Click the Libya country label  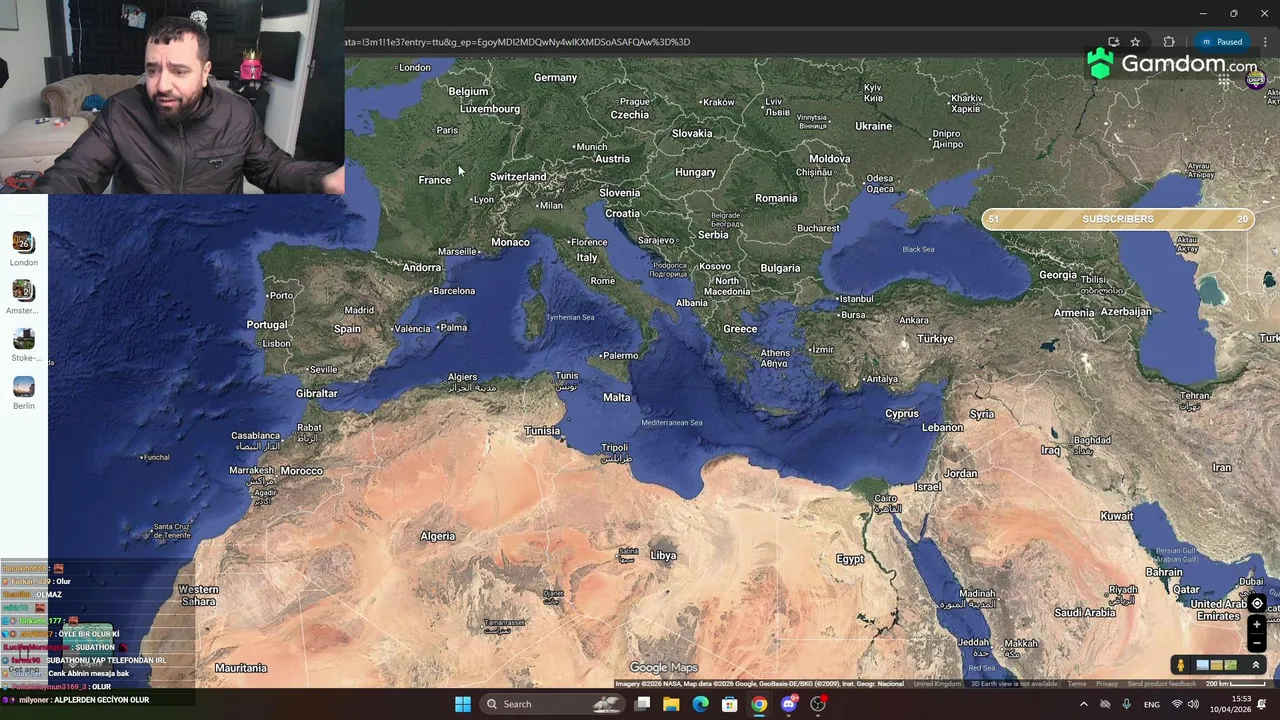(663, 555)
